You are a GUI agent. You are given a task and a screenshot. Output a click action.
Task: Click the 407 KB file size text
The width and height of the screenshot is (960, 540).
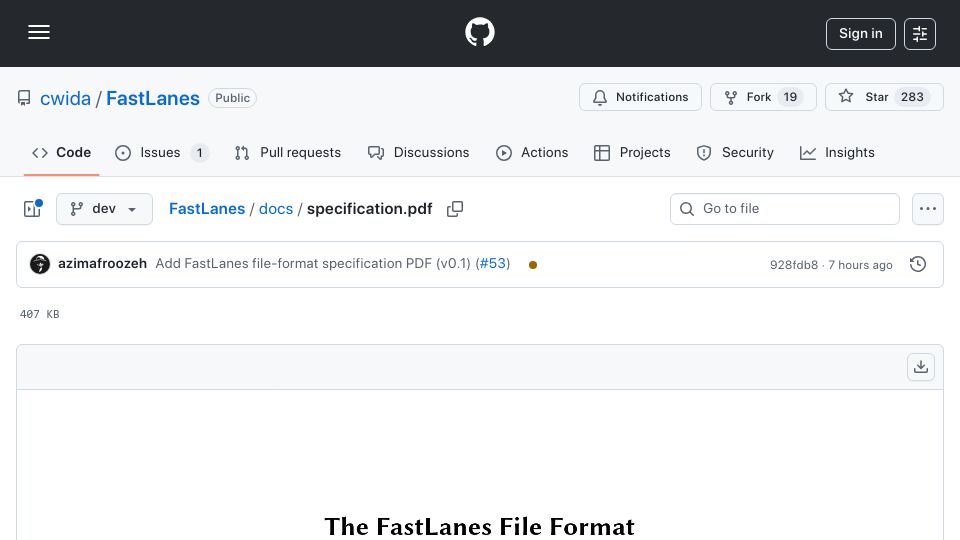point(39,314)
